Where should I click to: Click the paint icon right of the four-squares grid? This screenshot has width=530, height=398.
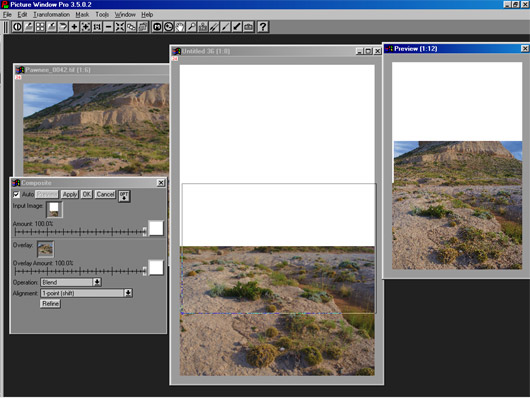click(x=51, y=27)
